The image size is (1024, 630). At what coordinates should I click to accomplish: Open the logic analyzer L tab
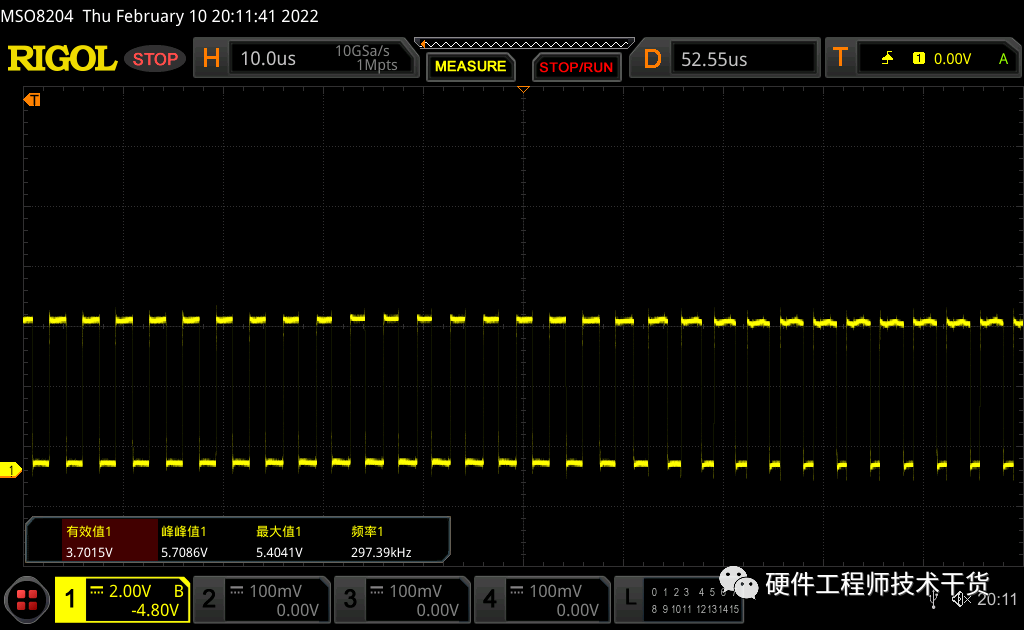pyautogui.click(x=630, y=598)
